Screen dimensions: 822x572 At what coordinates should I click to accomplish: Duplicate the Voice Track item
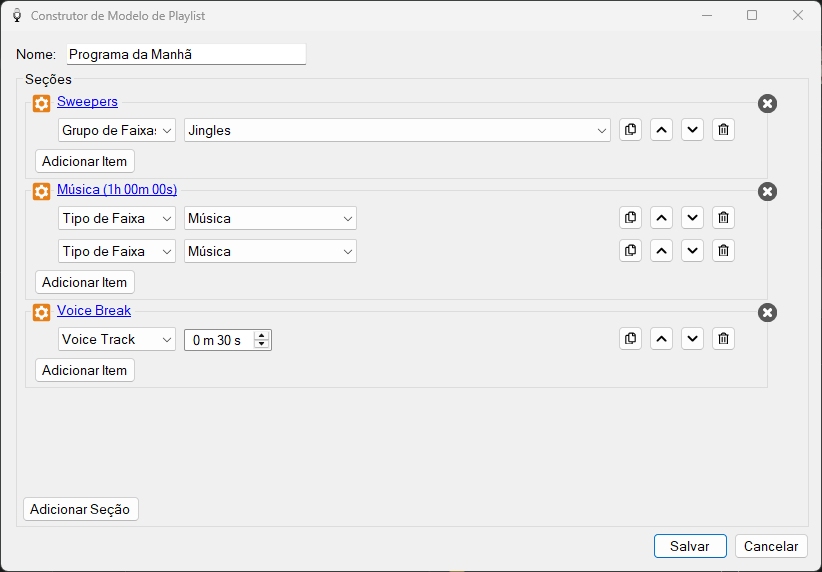pyautogui.click(x=630, y=339)
